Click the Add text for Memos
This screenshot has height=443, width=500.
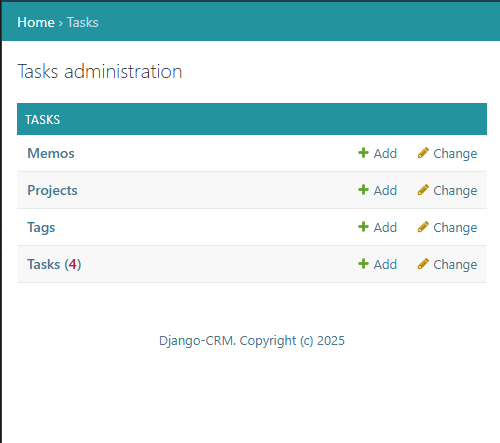(385, 154)
